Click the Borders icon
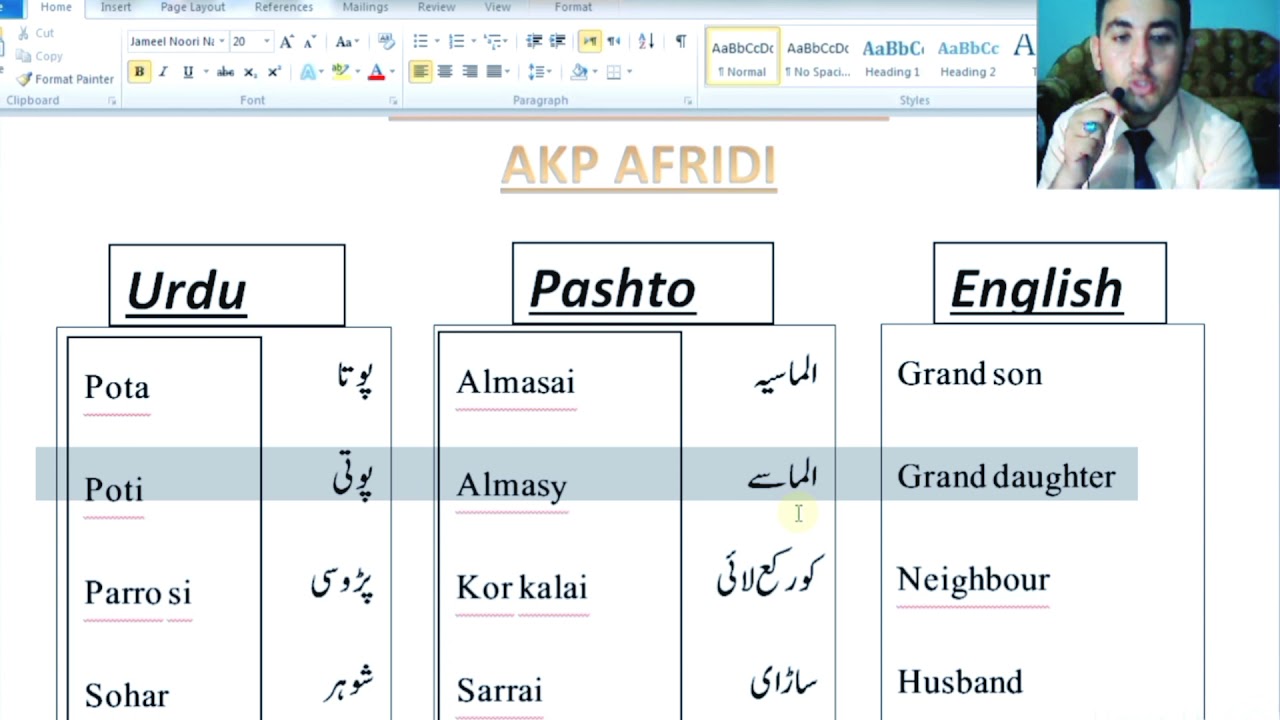Screen dimensions: 1280x720 point(614,72)
